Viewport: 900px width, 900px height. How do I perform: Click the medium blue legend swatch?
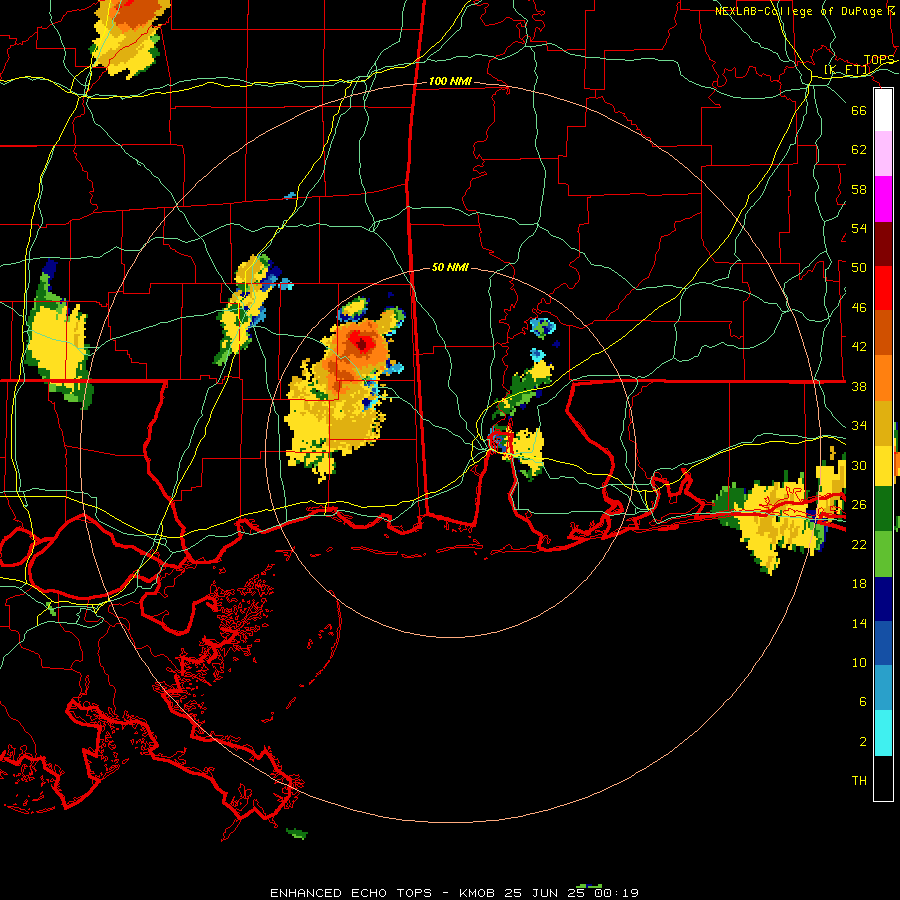883,643
